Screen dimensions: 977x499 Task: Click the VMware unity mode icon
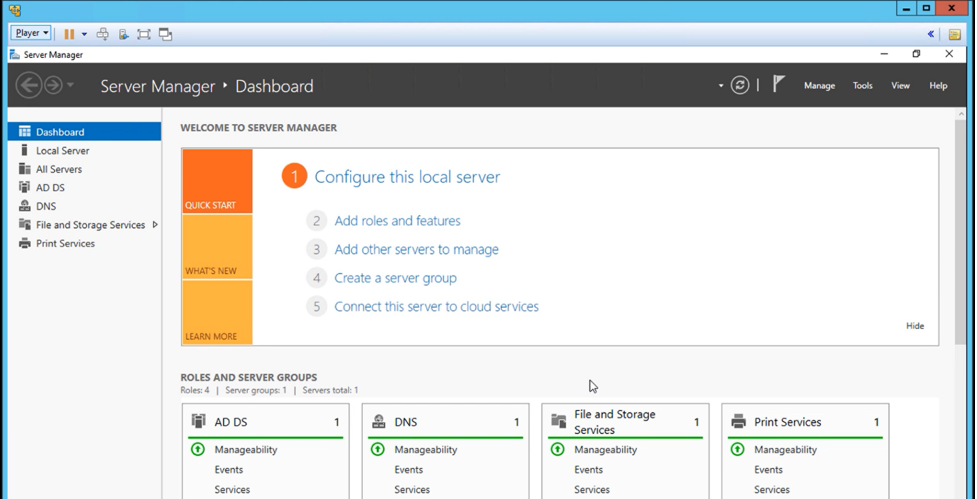166,34
